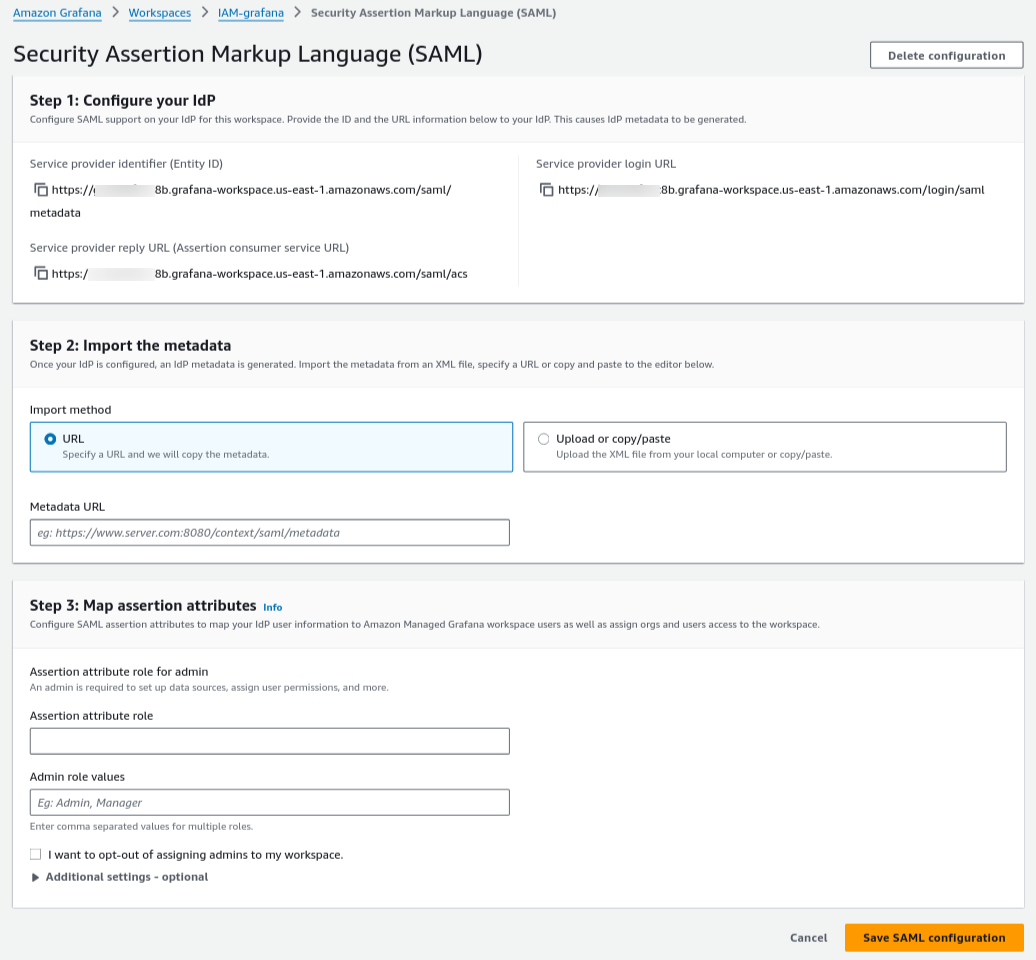Copy the service provider Entity ID
This screenshot has height=960, width=1036.
click(x=41, y=190)
